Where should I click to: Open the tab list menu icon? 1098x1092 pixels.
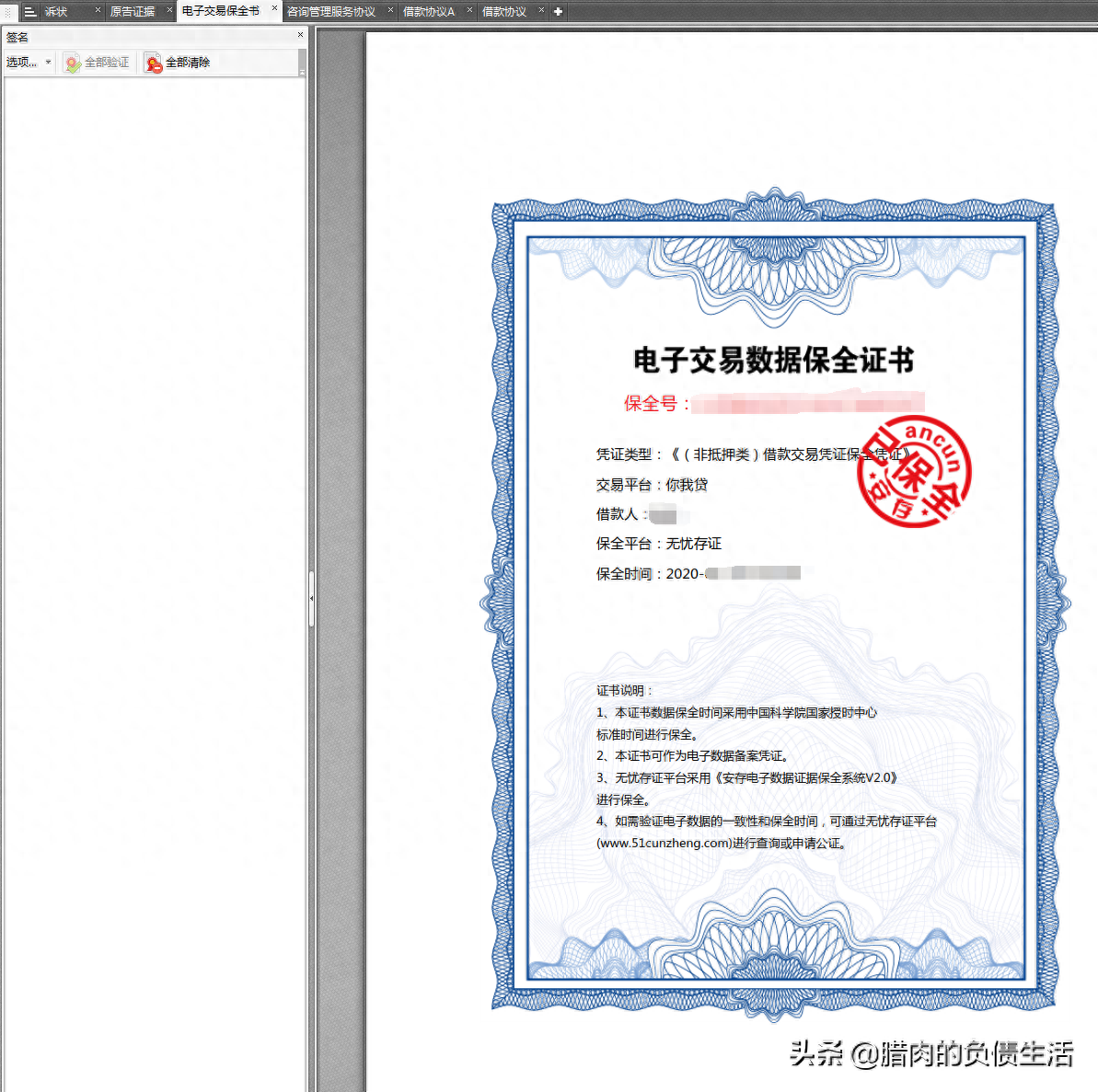[x=29, y=12]
